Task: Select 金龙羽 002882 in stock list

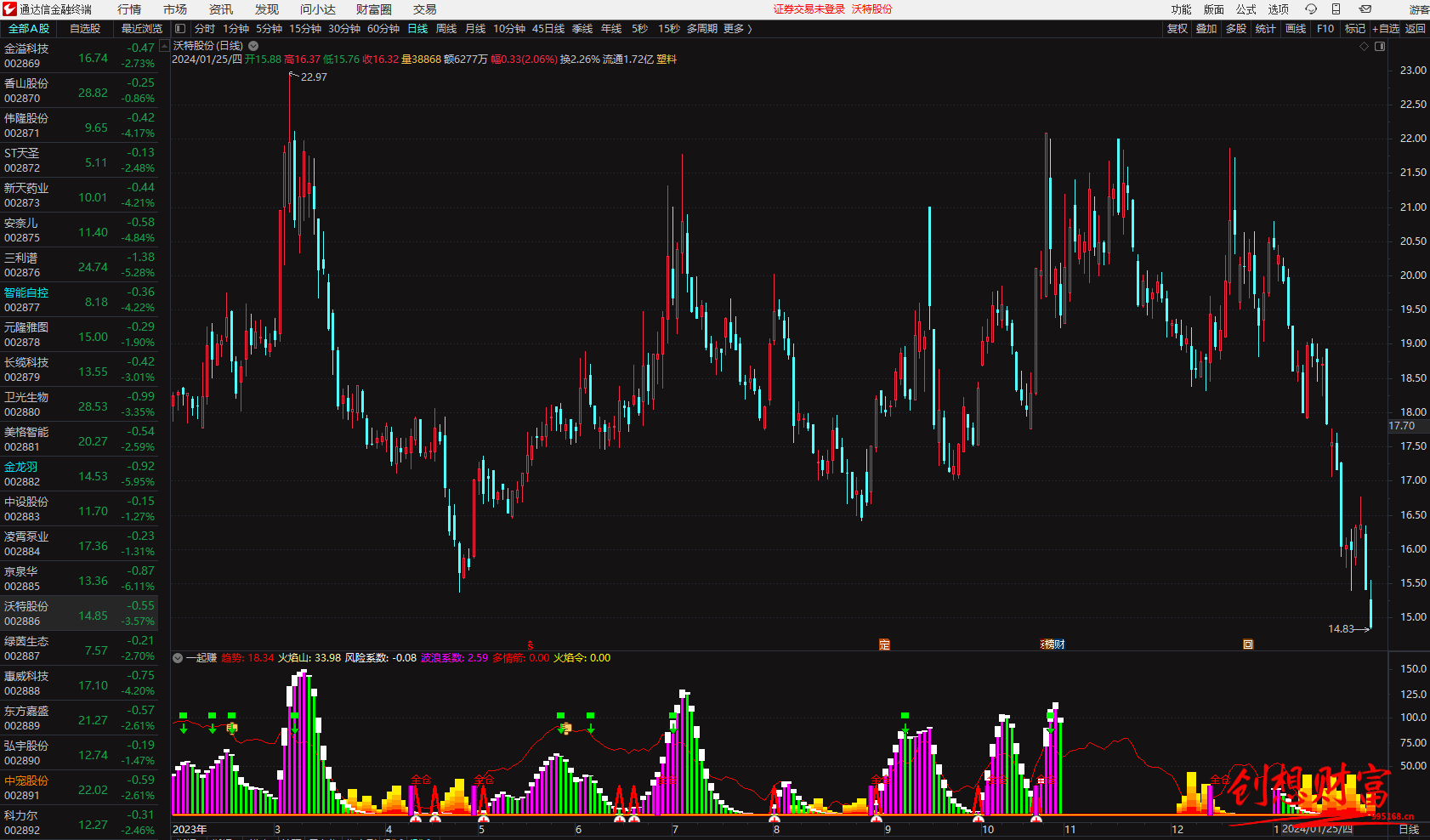Action: tap(79, 474)
